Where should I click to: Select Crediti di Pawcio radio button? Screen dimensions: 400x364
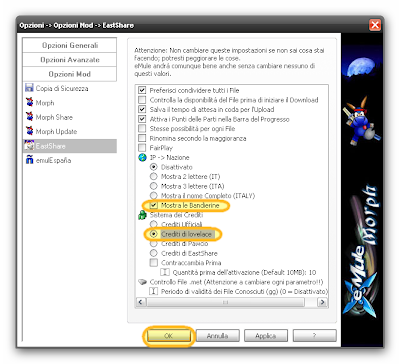coord(153,244)
